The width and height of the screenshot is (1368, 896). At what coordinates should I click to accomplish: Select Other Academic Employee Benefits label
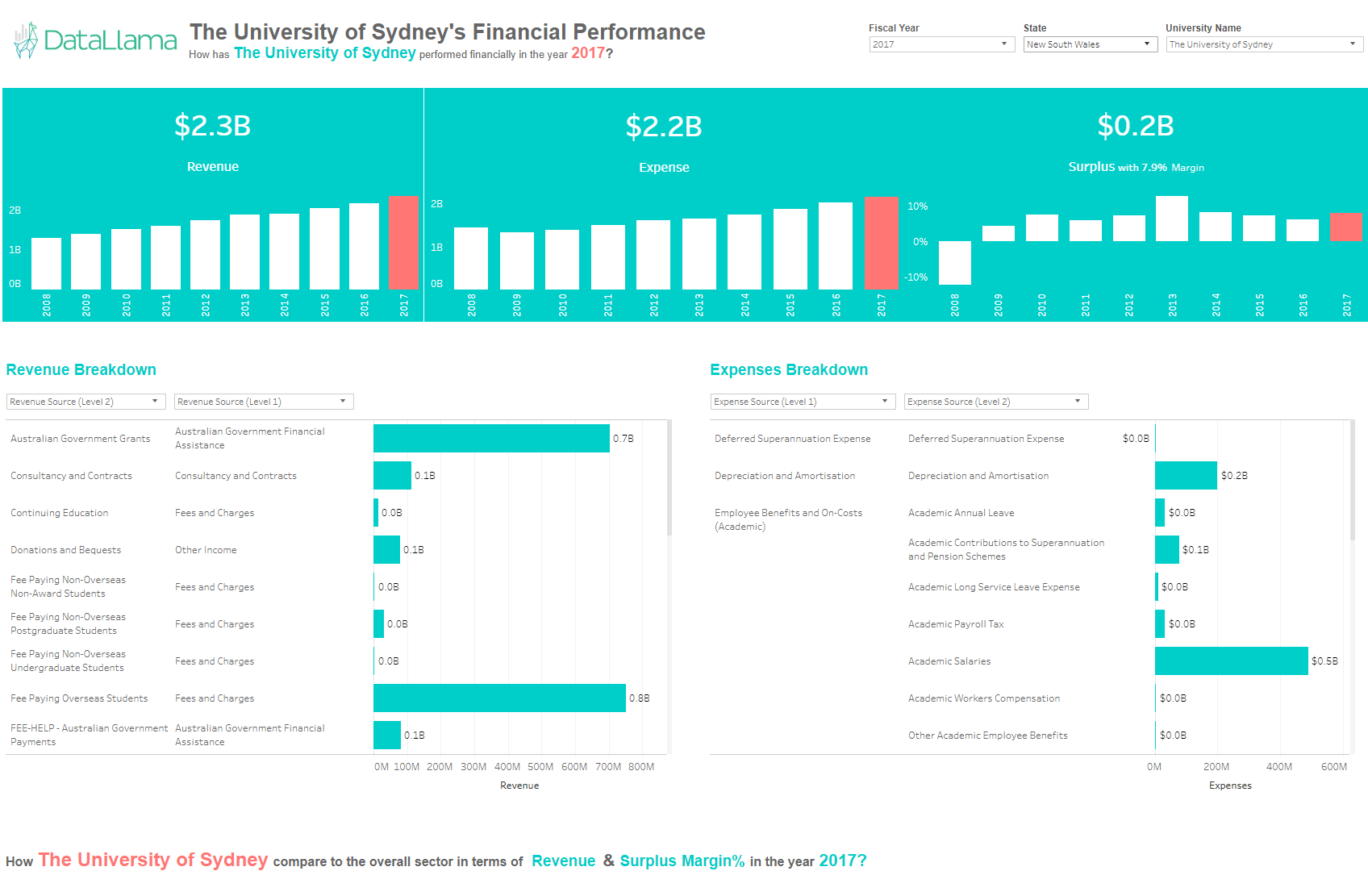tap(988, 736)
